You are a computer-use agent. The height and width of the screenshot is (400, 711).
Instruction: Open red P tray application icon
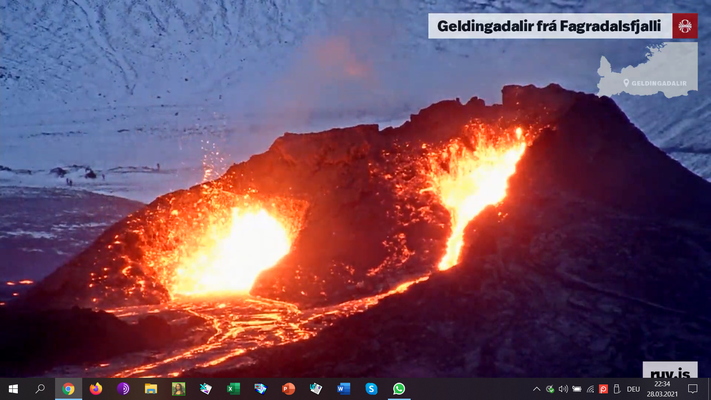coord(603,389)
